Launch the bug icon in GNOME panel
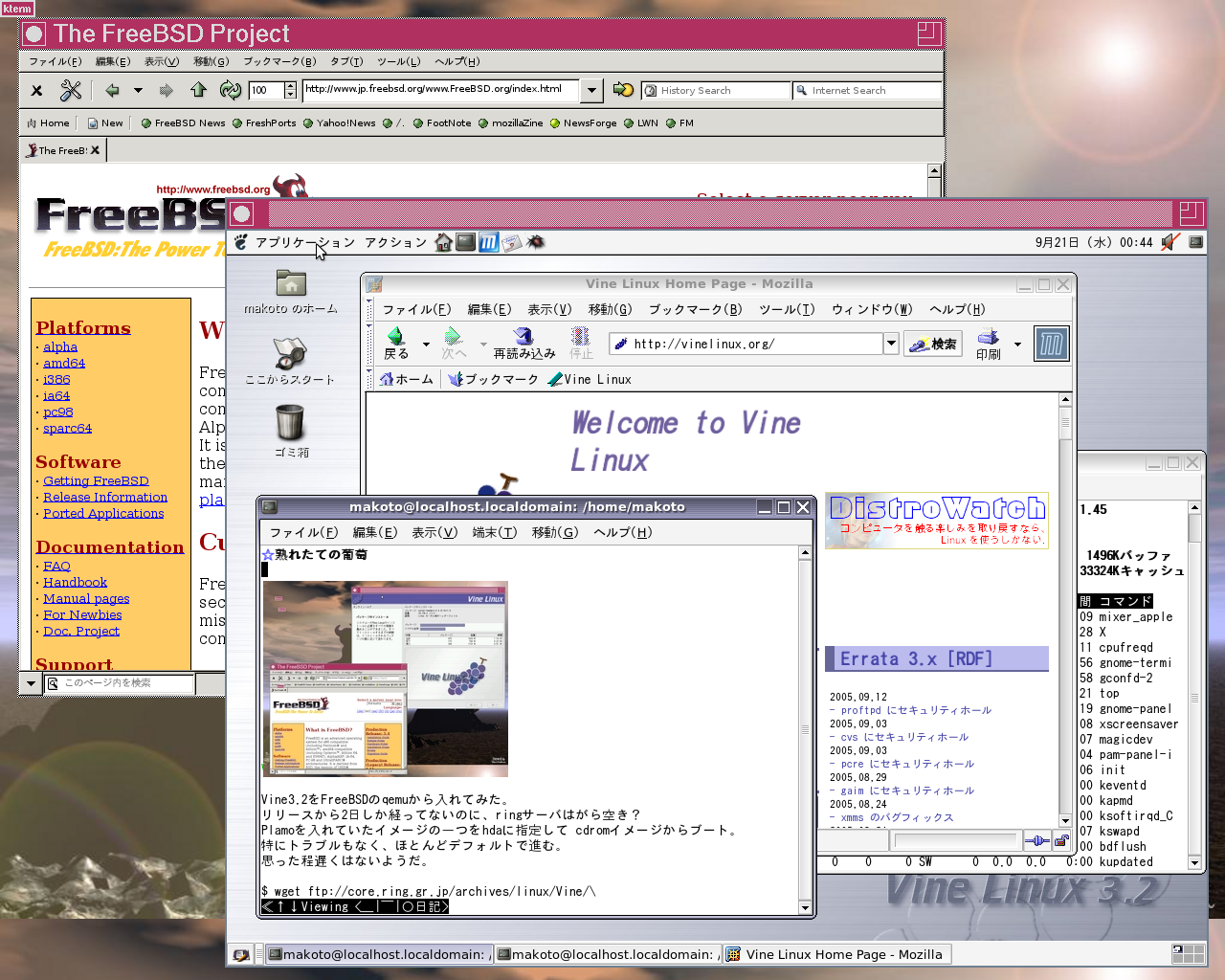1225x980 pixels. (536, 242)
